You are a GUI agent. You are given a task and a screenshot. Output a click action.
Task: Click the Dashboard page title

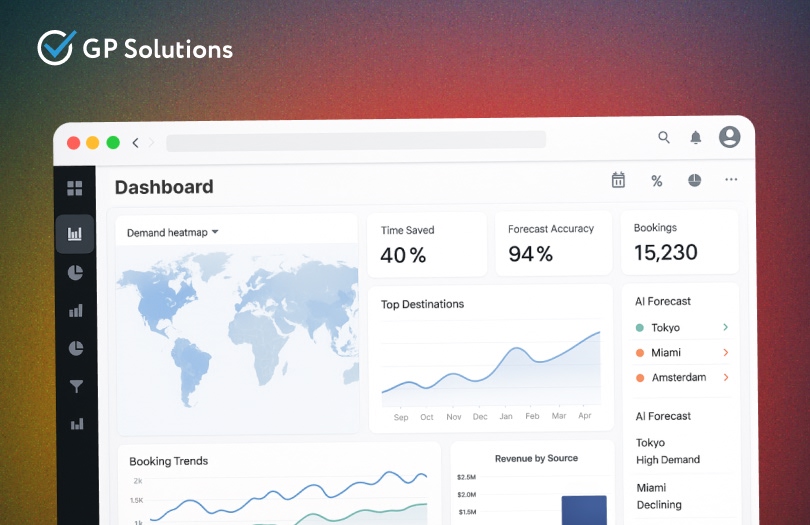coord(164,187)
